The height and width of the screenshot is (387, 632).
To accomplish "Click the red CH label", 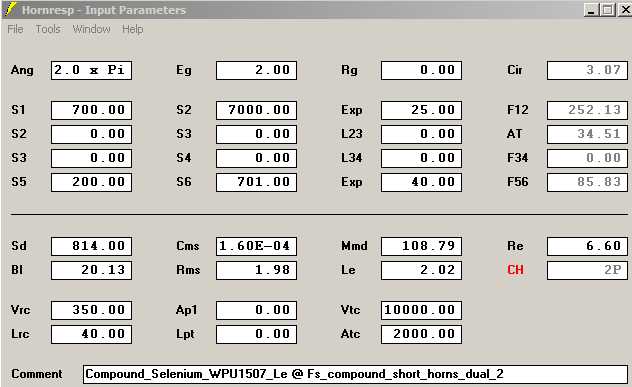I will tap(515, 270).
